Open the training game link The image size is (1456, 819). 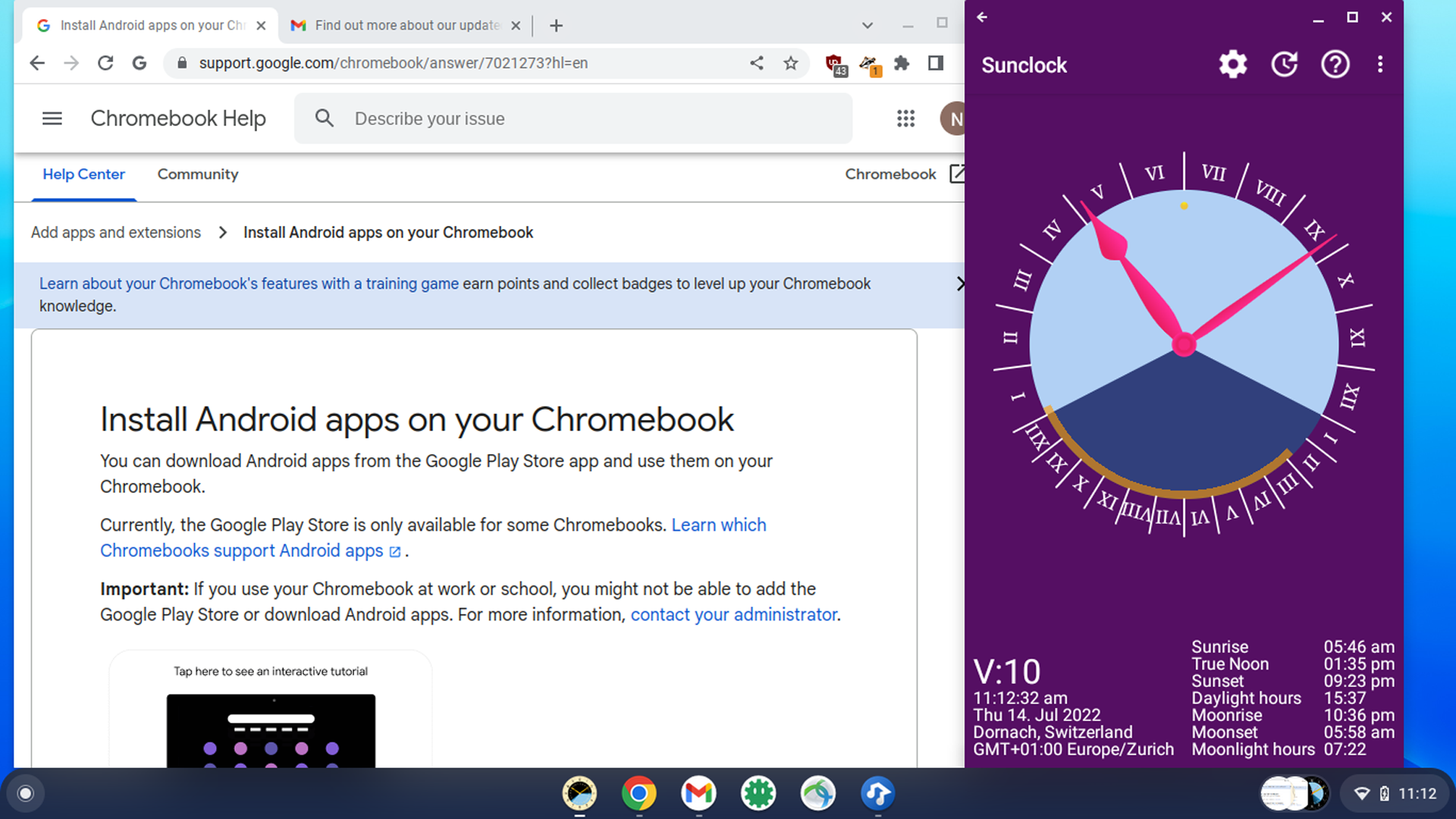coord(249,284)
